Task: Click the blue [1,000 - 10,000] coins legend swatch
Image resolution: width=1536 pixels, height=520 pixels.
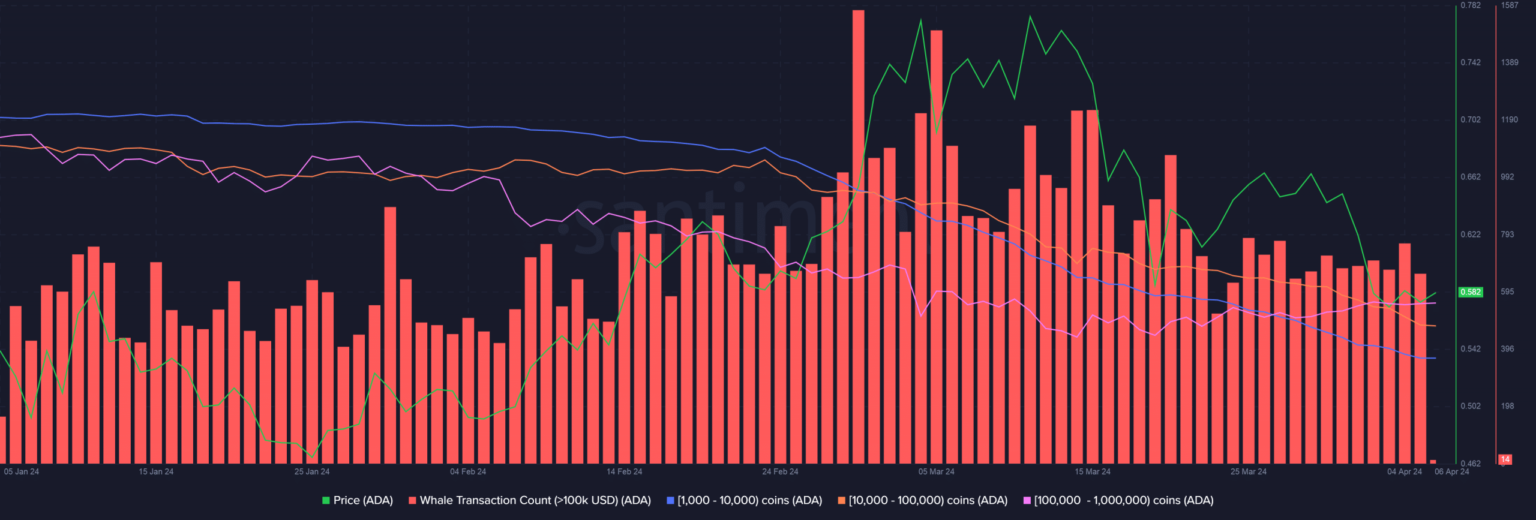Action: click(669, 500)
